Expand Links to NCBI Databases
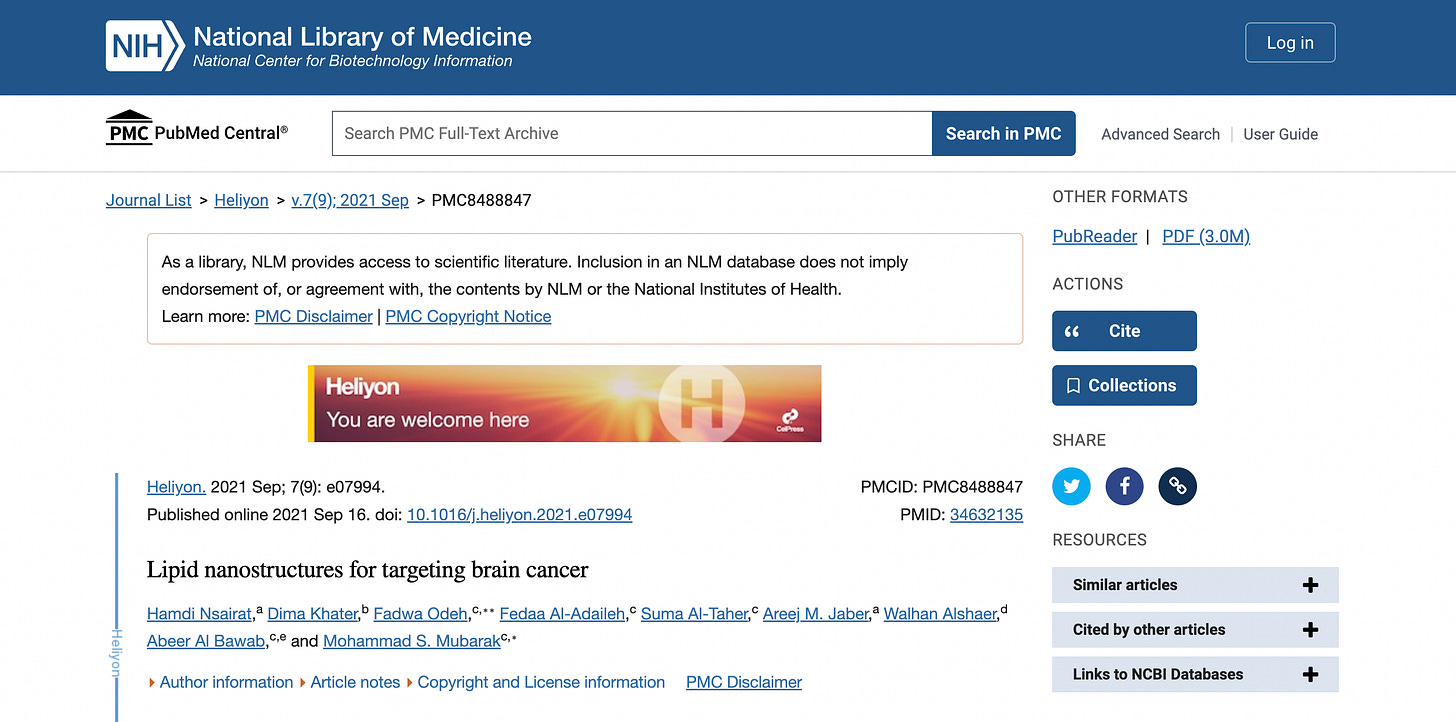The height and width of the screenshot is (722, 1456). (1194, 674)
